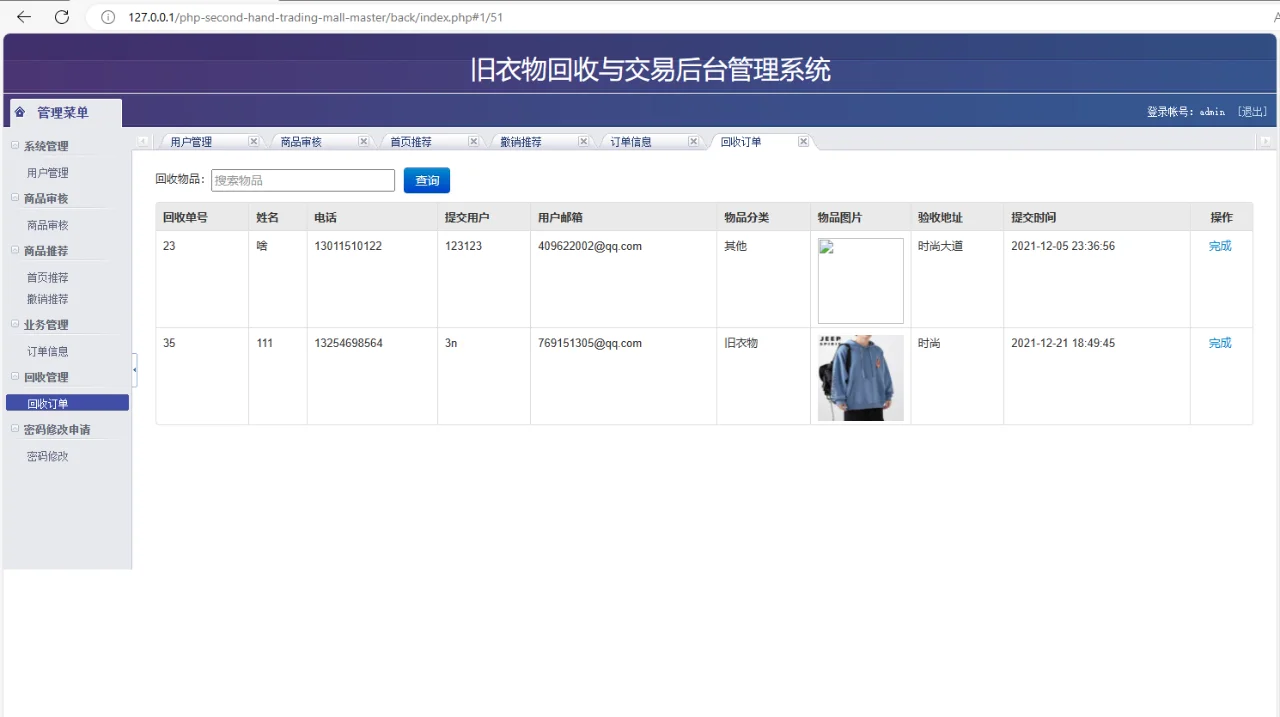Click the 查询 search button
Screen dimensions: 1280x717
point(427,180)
